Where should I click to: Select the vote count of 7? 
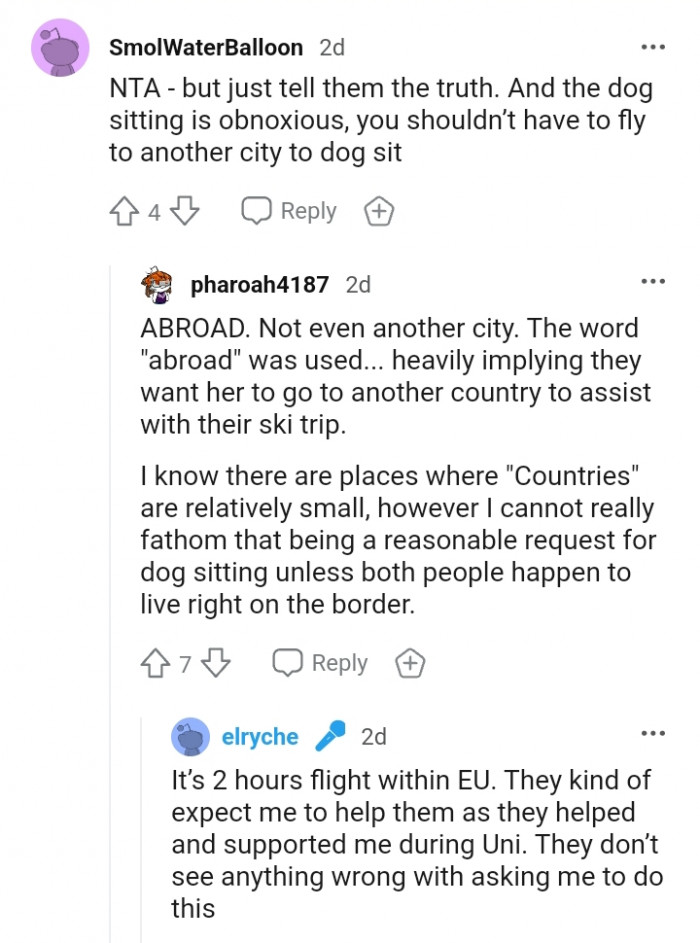187,662
